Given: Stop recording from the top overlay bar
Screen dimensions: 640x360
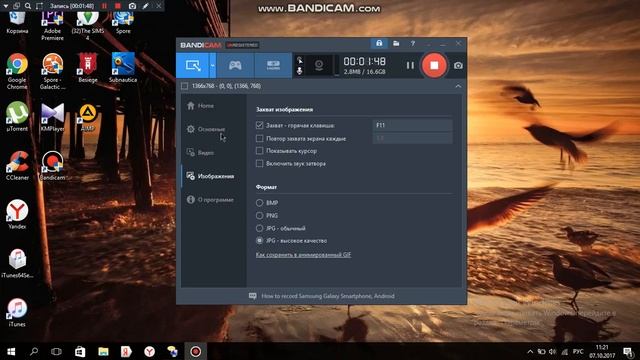Looking at the screenshot, I should pos(118,6).
